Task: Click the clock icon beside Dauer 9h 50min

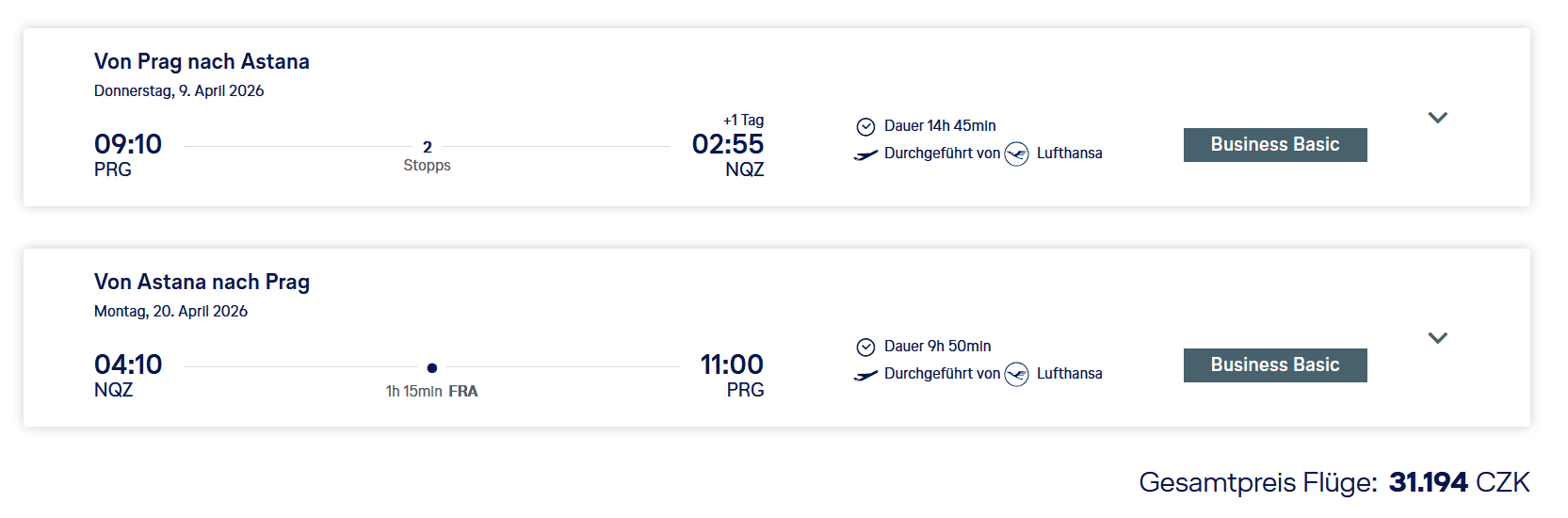Action: (x=865, y=347)
